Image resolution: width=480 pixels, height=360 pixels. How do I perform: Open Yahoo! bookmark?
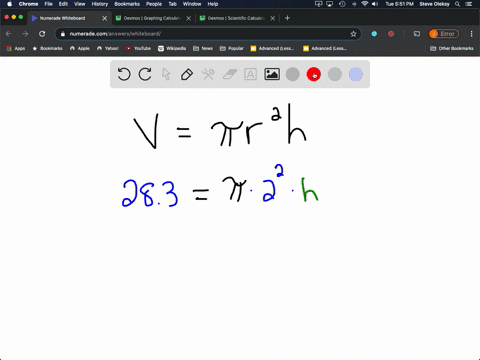(x=108, y=48)
